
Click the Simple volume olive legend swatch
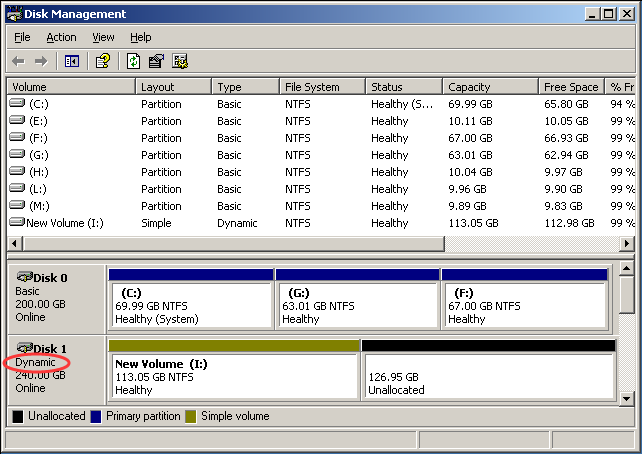point(191,417)
